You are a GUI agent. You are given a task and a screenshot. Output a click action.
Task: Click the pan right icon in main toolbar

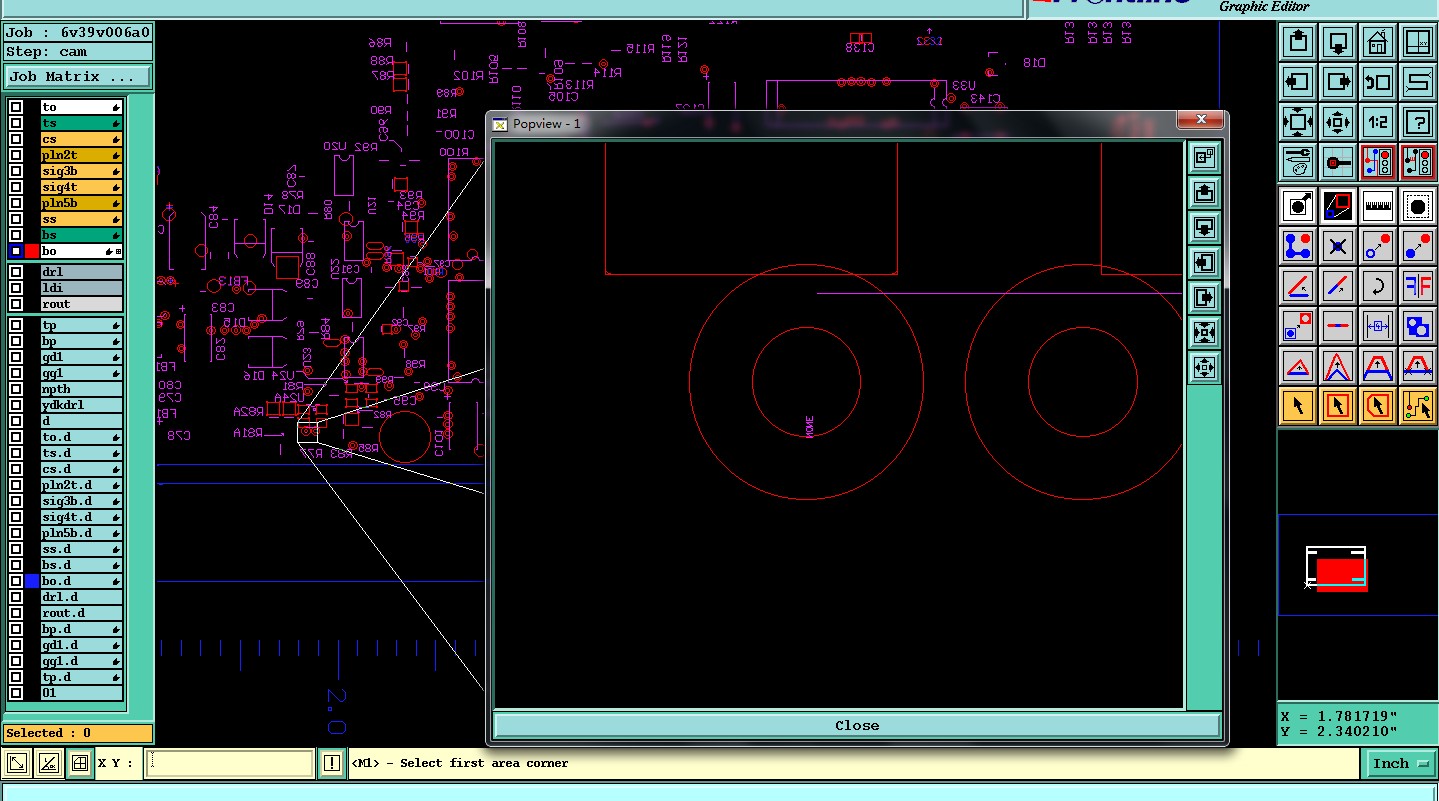tap(1338, 82)
